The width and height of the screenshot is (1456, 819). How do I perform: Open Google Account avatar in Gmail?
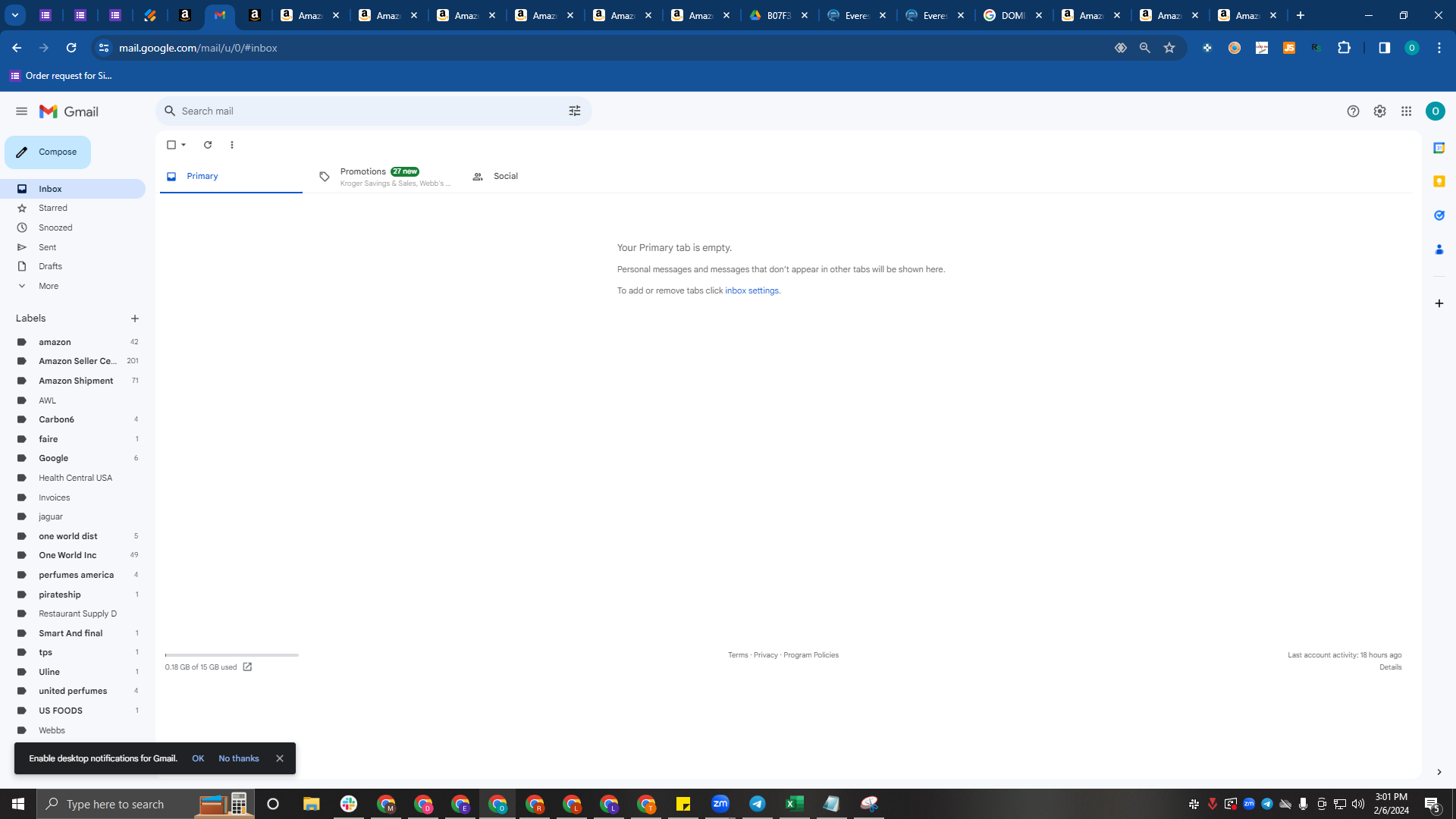(x=1435, y=111)
